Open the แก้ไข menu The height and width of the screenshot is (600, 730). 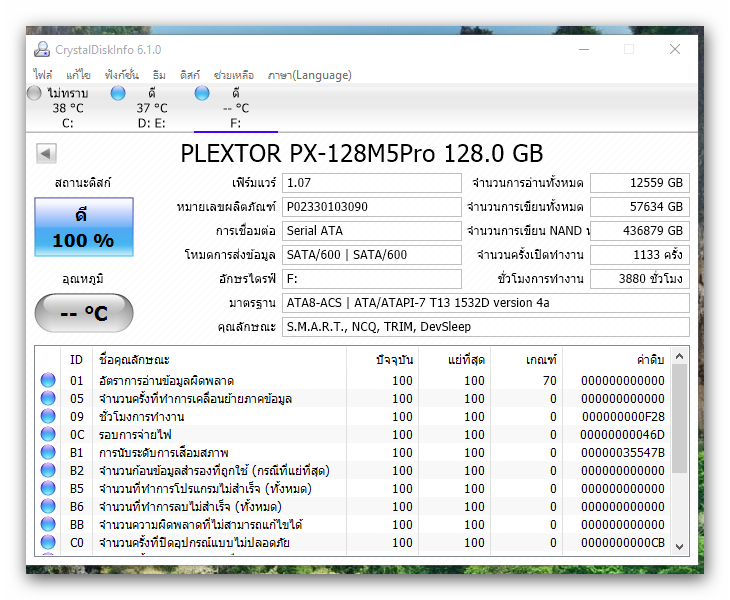click(78, 74)
